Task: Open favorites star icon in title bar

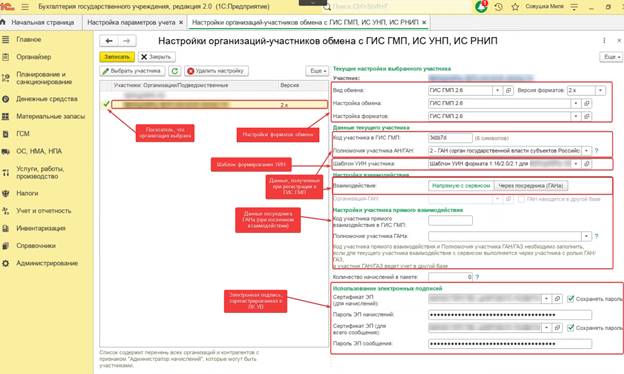Action: click(515, 7)
